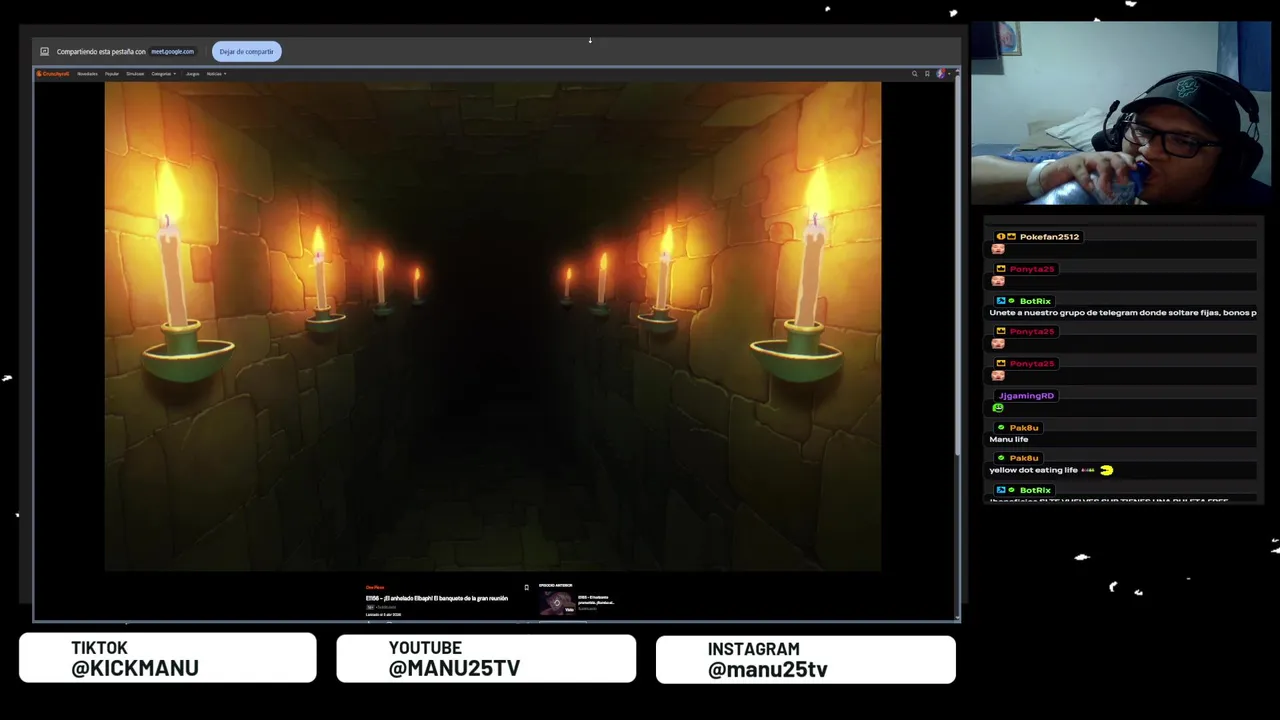
Task: Click the E1156 episode title text
Action: point(437,598)
